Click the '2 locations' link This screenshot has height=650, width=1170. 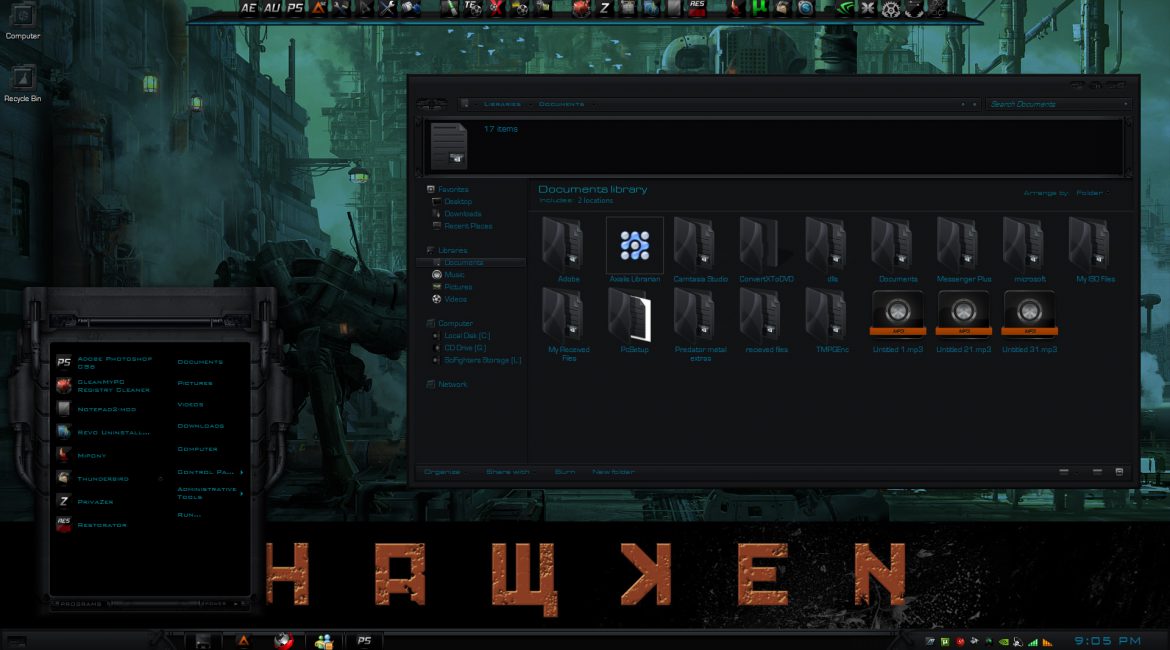point(595,201)
